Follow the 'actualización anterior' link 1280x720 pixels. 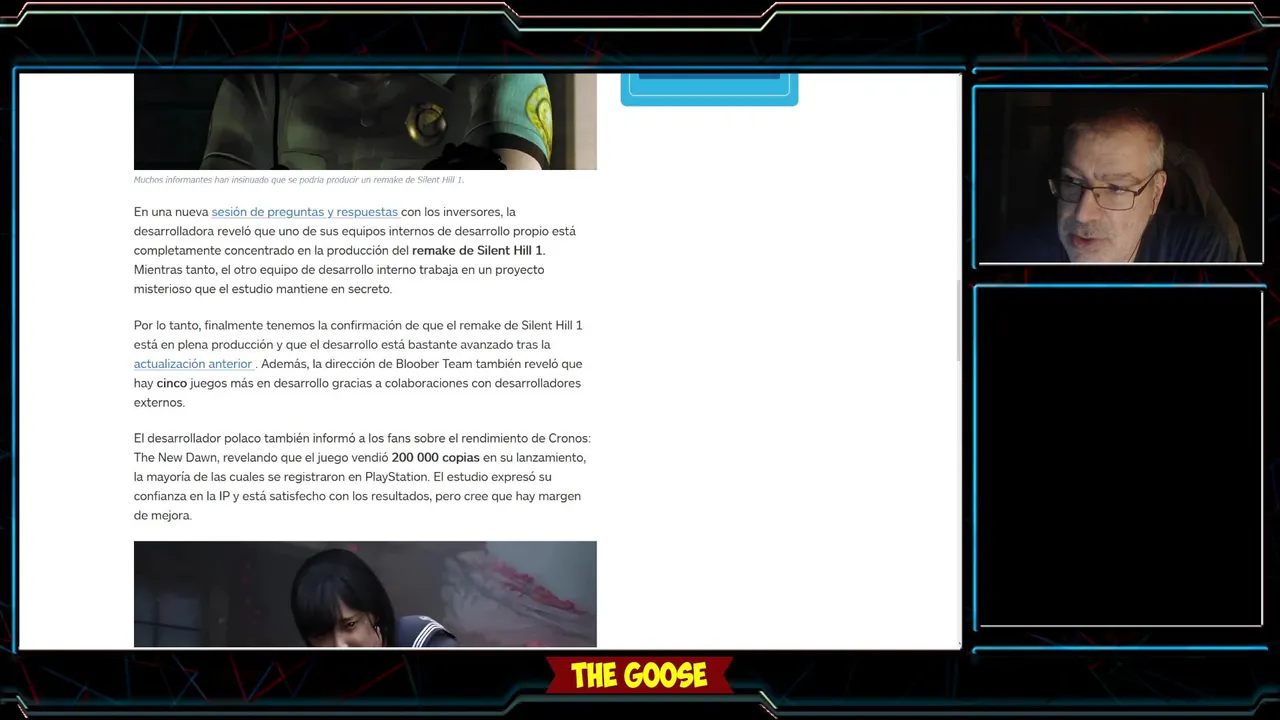coord(193,364)
